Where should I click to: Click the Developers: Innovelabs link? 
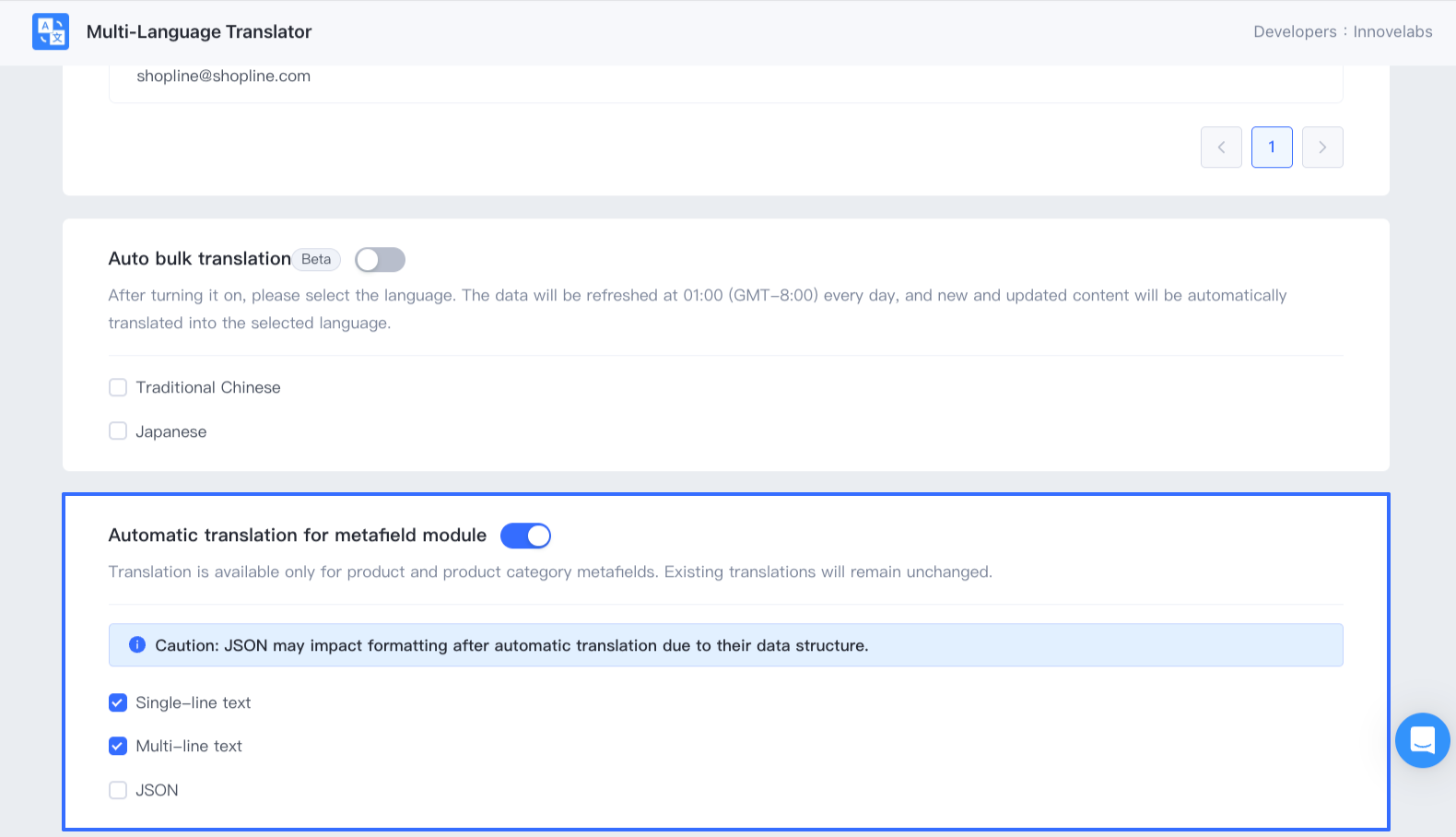[x=1342, y=31]
